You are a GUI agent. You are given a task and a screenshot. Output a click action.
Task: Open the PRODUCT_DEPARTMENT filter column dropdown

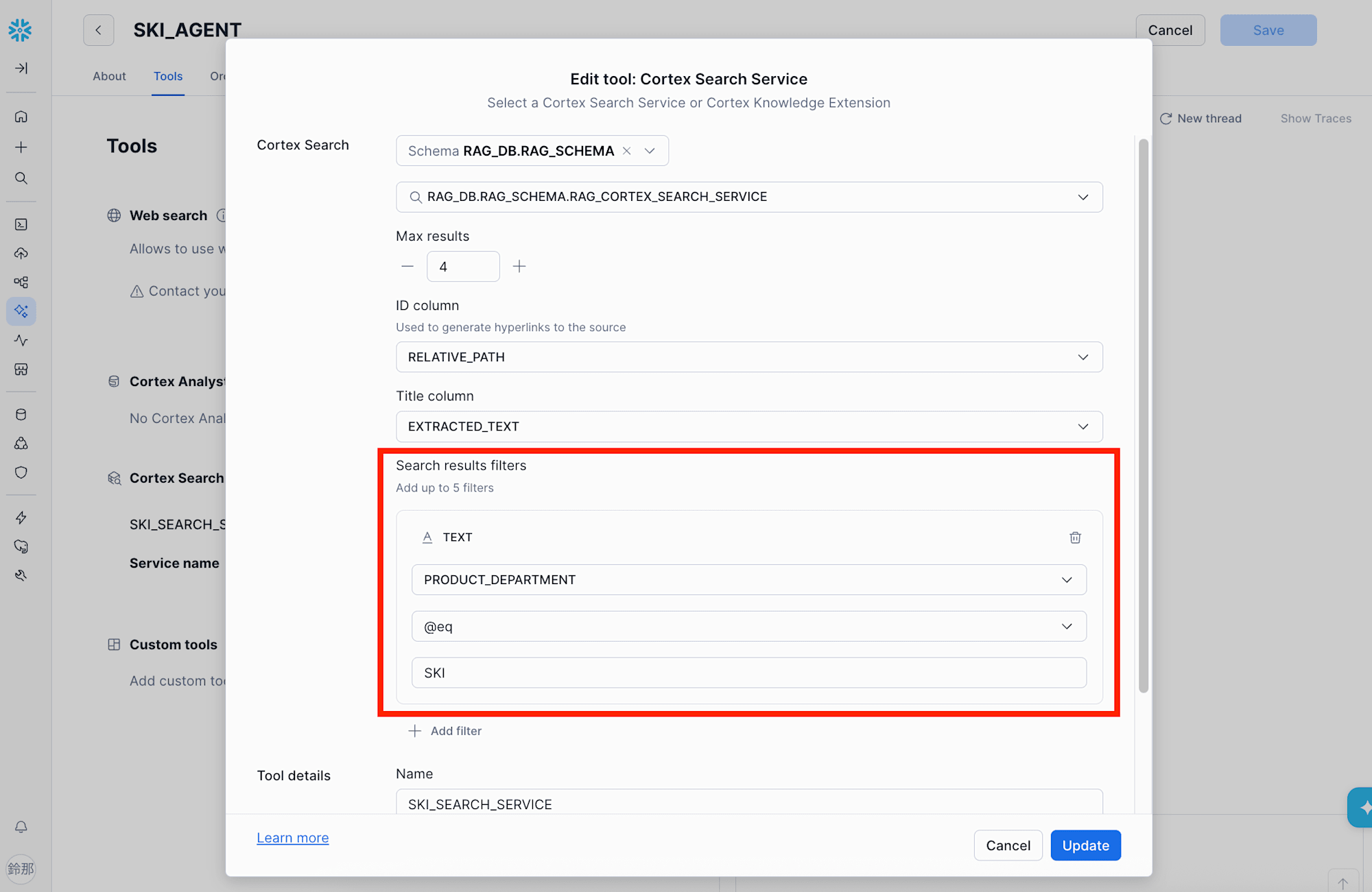[748, 580]
